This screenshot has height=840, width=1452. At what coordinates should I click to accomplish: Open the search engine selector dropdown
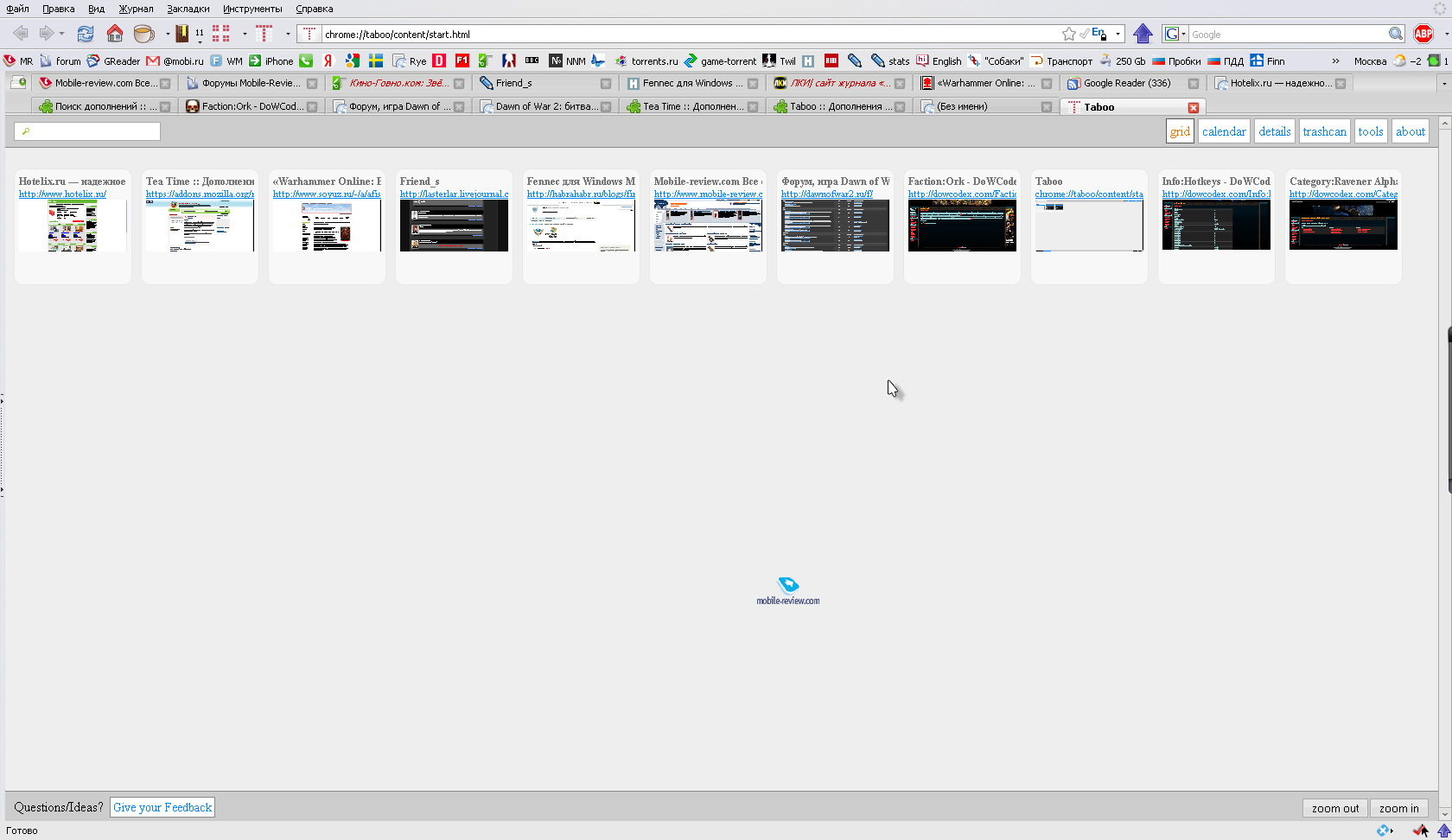(1183, 34)
